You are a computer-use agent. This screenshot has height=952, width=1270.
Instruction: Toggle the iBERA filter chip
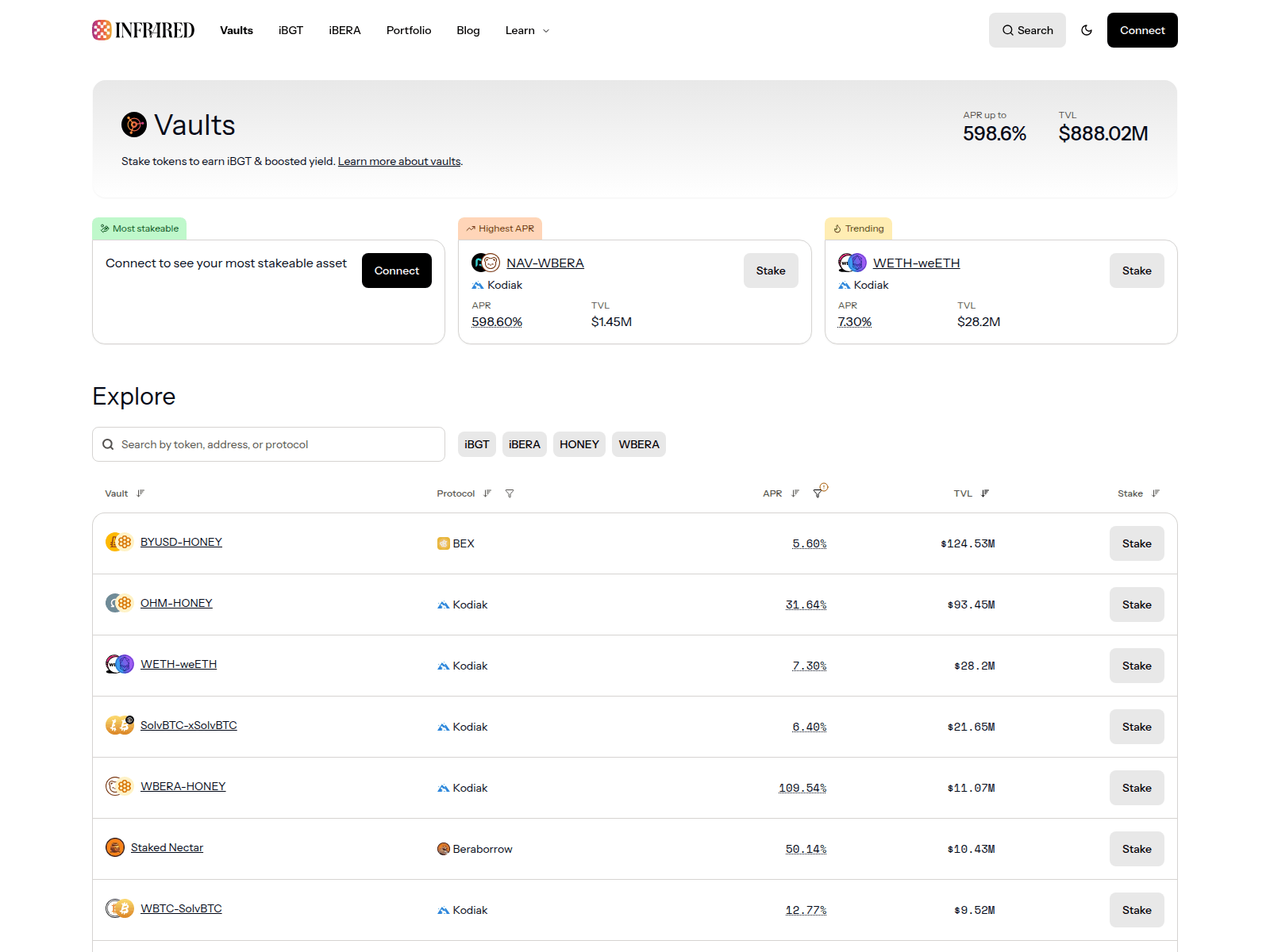coord(525,444)
